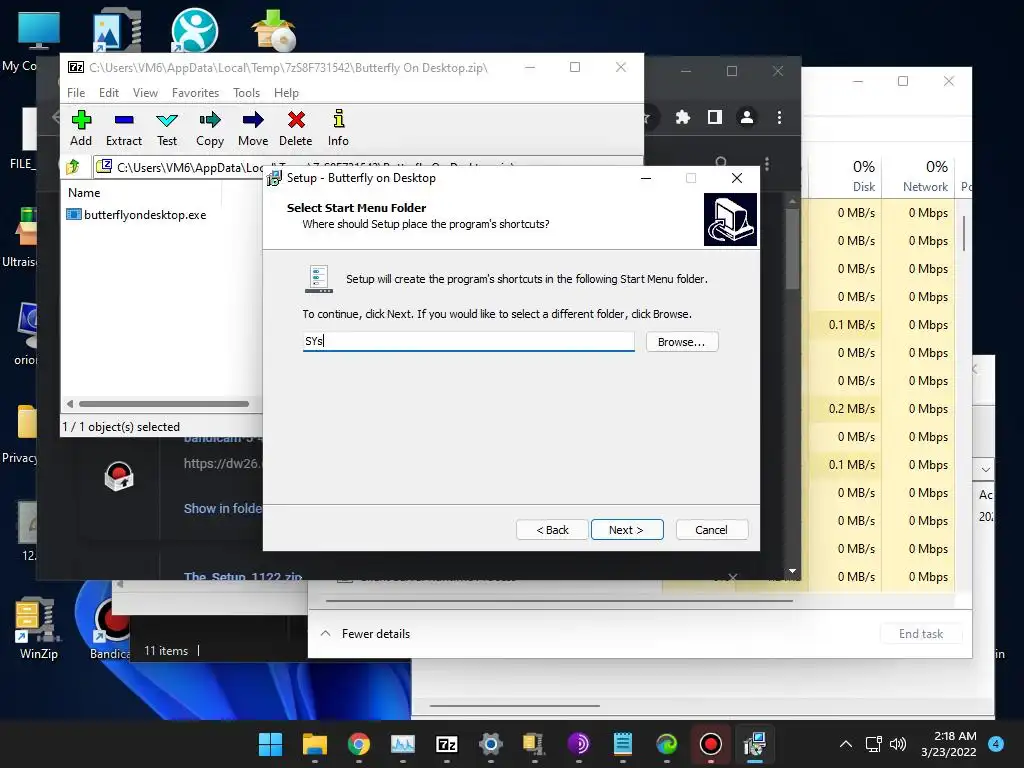The height and width of the screenshot is (768, 1024).
Task: Open the View menu in 7-Zip
Action: (145, 93)
